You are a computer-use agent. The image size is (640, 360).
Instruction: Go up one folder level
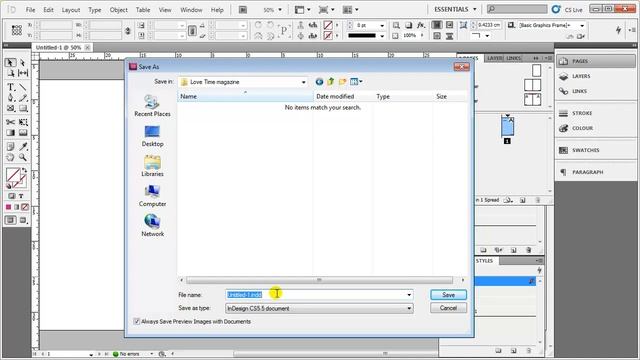tap(331, 82)
